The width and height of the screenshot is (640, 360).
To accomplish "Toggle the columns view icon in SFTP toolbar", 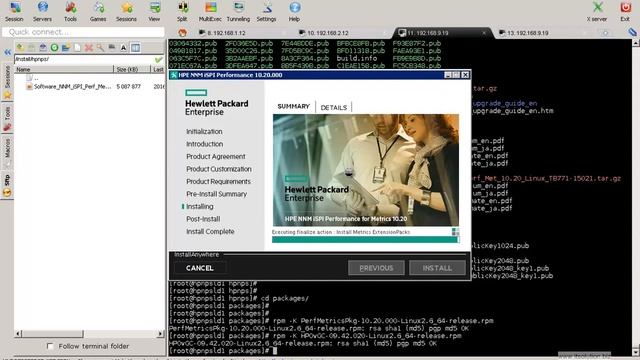I will pos(135,48).
